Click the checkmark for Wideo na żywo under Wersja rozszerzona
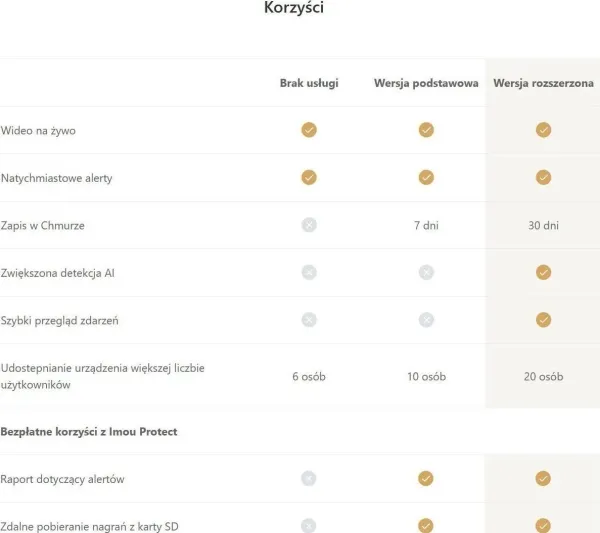 point(543,130)
